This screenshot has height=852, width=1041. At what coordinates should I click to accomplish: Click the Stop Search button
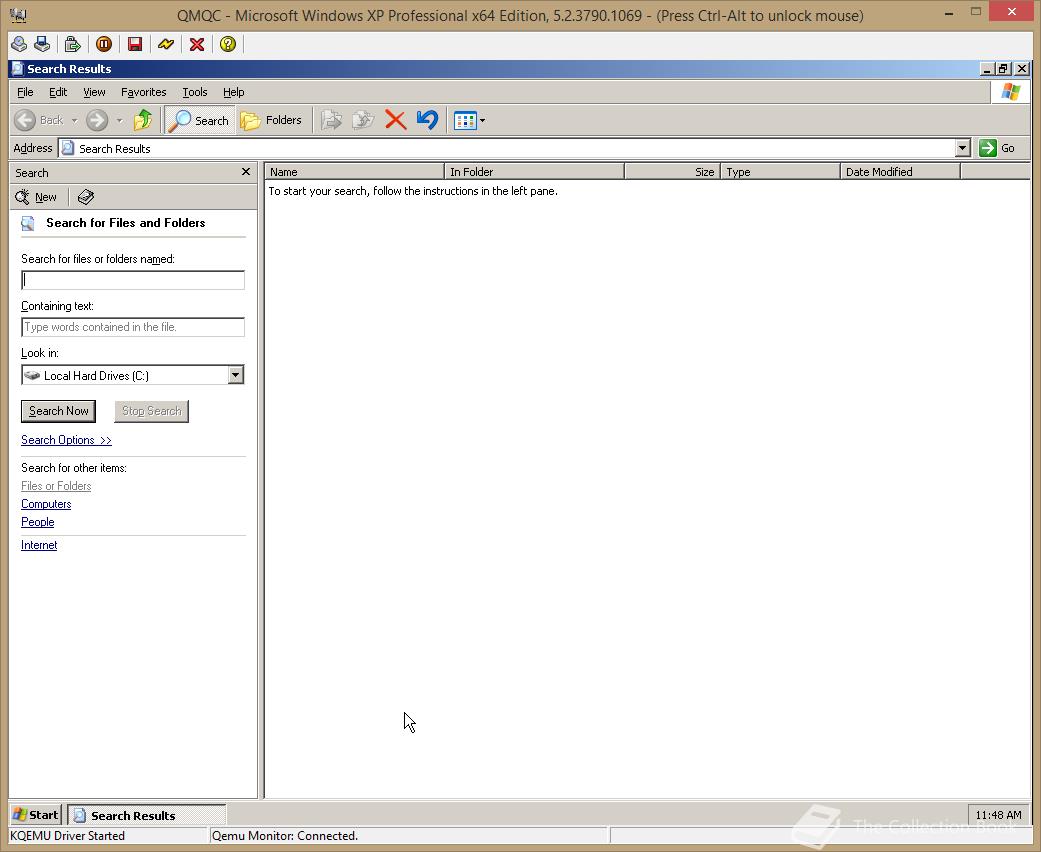pos(151,411)
